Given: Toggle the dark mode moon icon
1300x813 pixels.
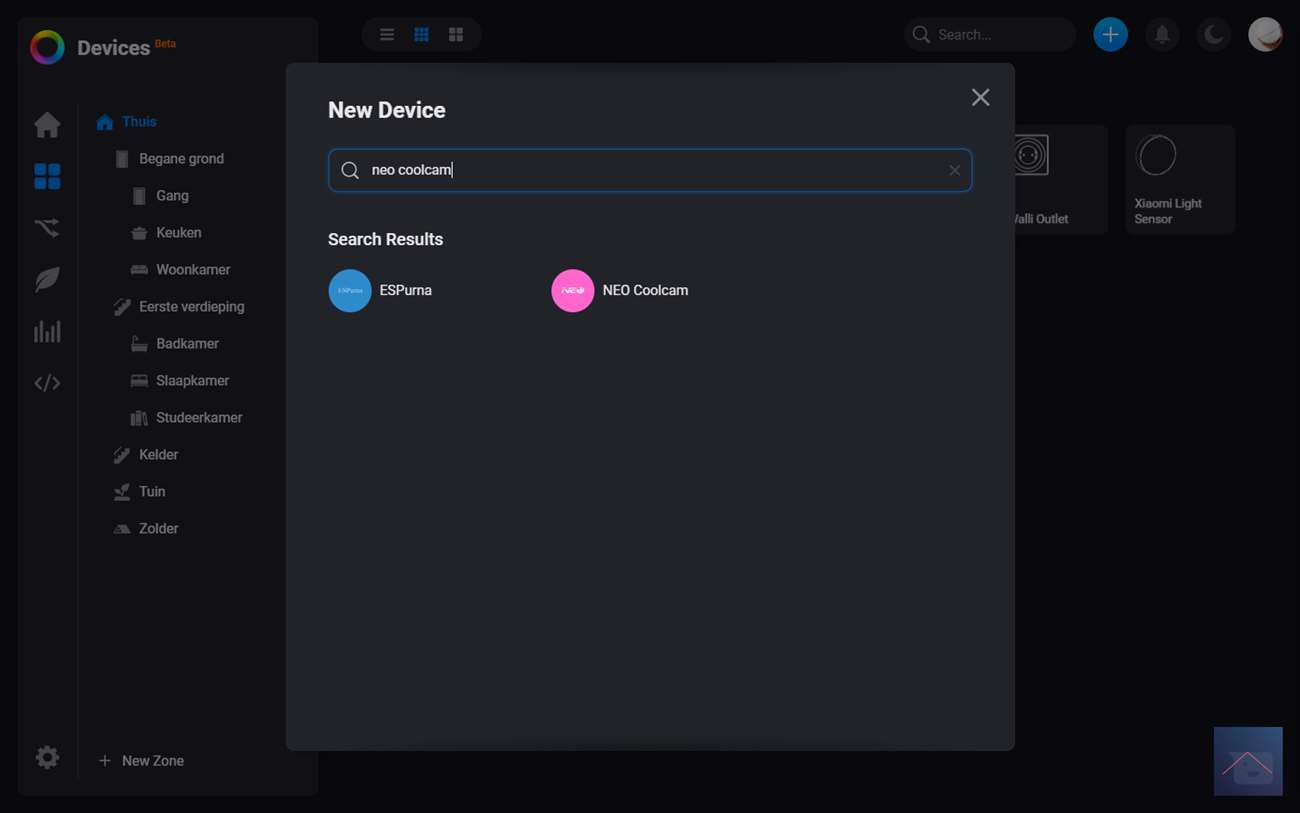Looking at the screenshot, I should pos(1214,35).
